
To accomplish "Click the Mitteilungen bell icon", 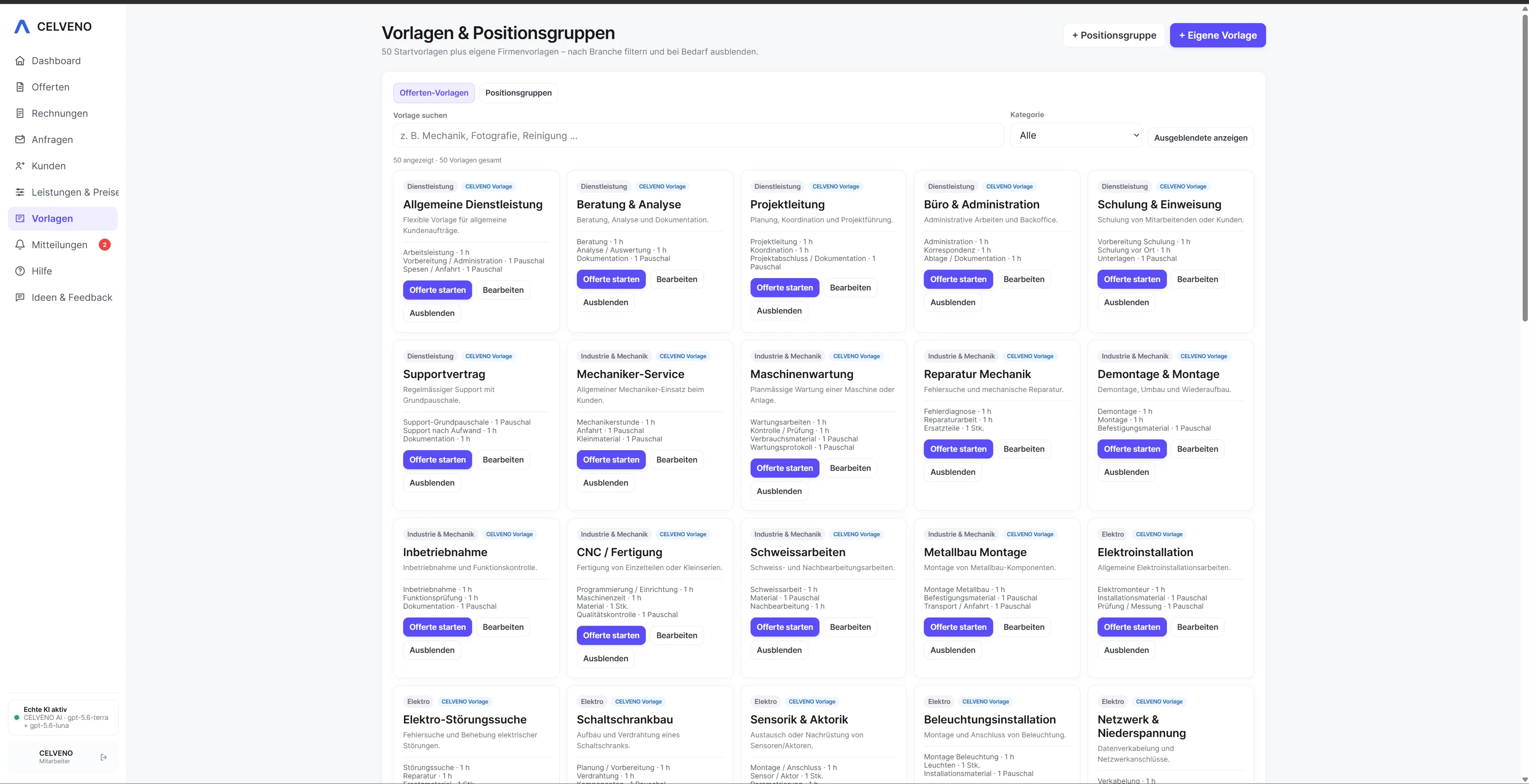I will click(20, 245).
